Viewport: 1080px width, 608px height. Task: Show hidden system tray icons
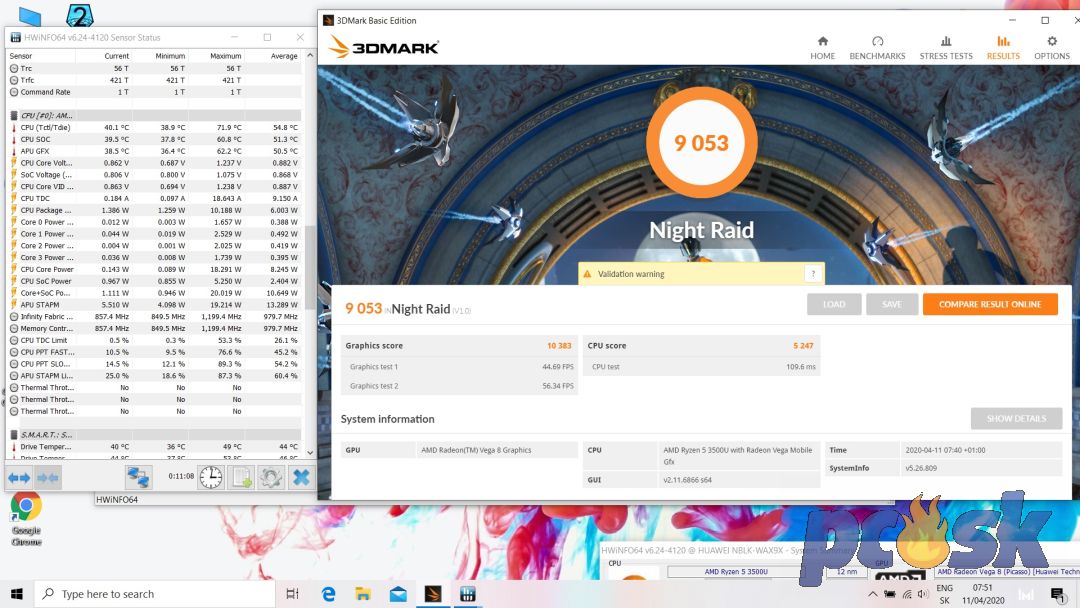(x=873, y=594)
